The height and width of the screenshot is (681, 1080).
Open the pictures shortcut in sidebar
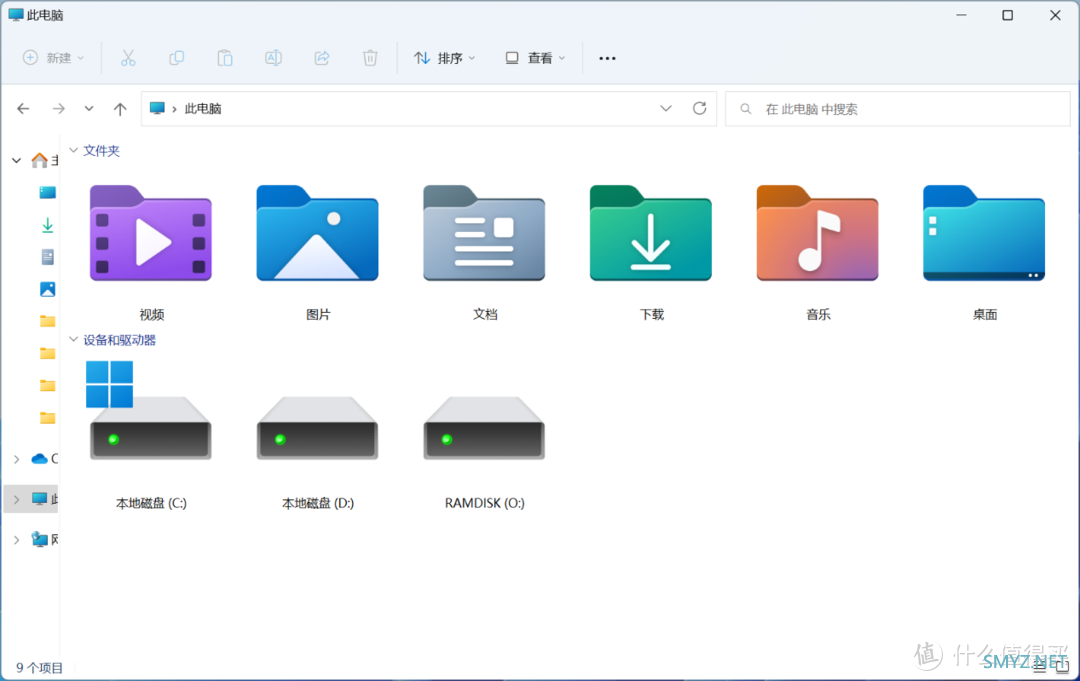[48, 289]
